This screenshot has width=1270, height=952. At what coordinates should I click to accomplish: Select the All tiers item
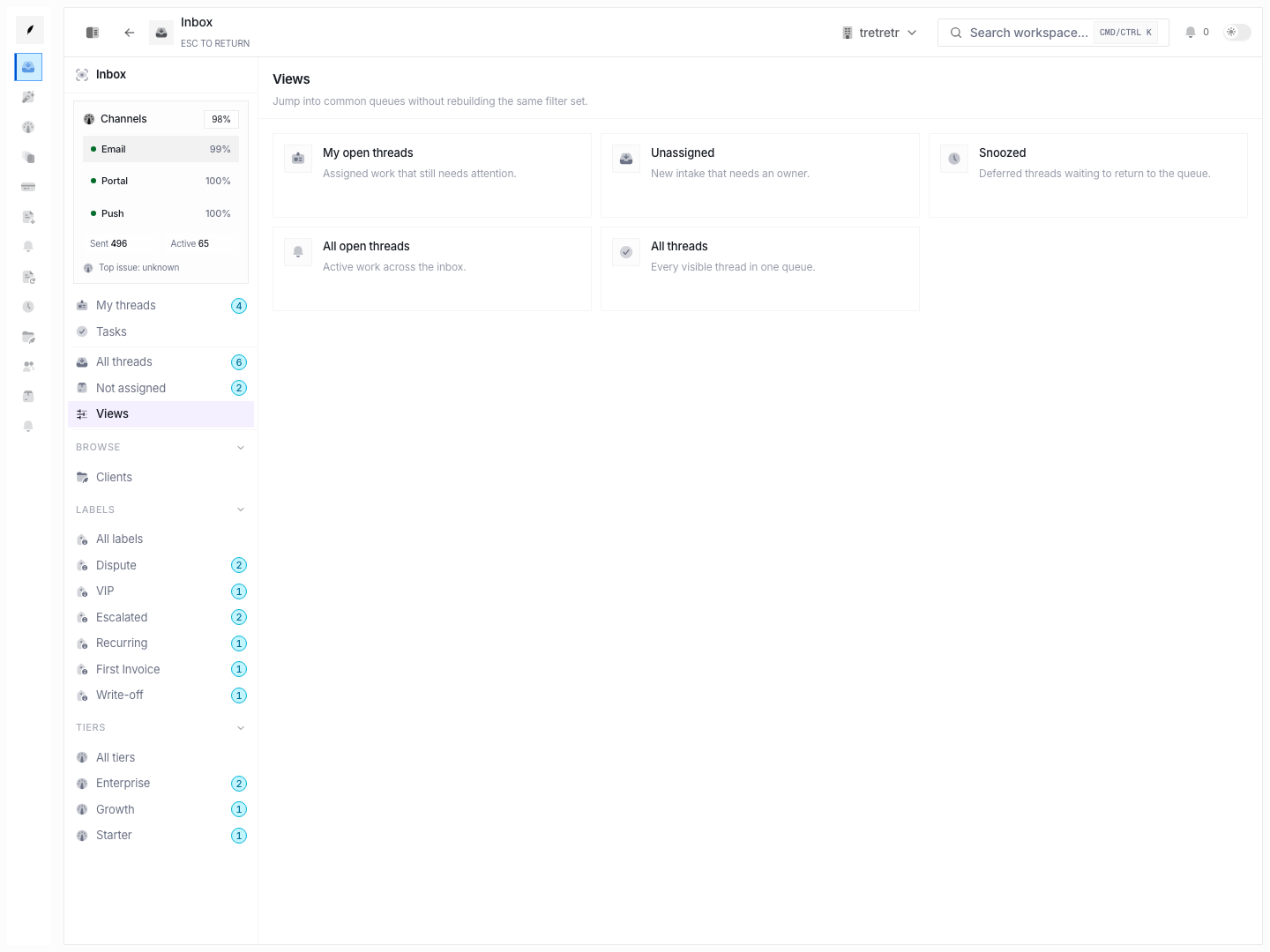click(x=161, y=757)
